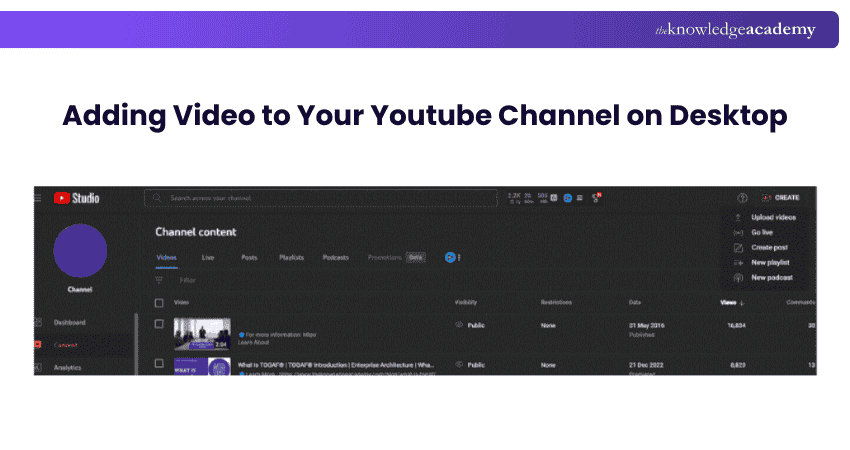Image resolution: width=850 pixels, height=450 pixels.
Task: Click the visibility eye icon for 21 Dec 2022 video
Action: point(459,365)
